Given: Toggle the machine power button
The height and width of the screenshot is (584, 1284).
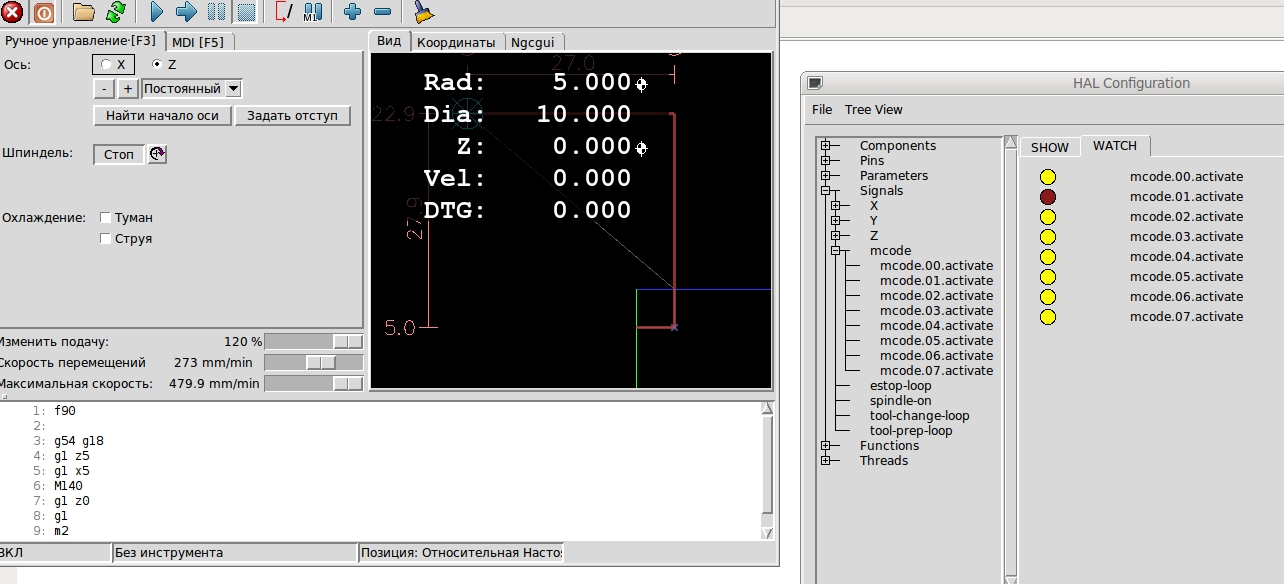Looking at the screenshot, I should [x=44, y=12].
